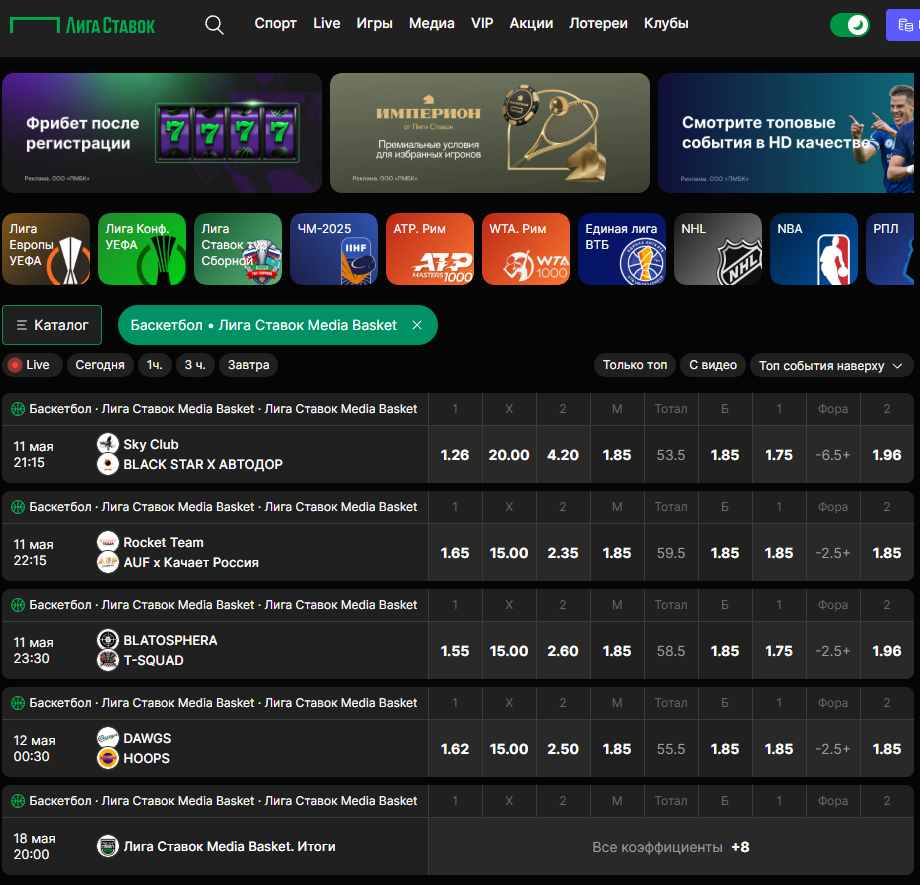Toggle the Live filter chip
The height and width of the screenshot is (885, 920).
coord(32,365)
